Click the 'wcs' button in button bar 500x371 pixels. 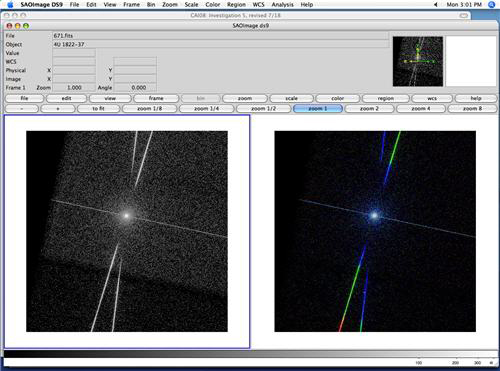click(432, 98)
